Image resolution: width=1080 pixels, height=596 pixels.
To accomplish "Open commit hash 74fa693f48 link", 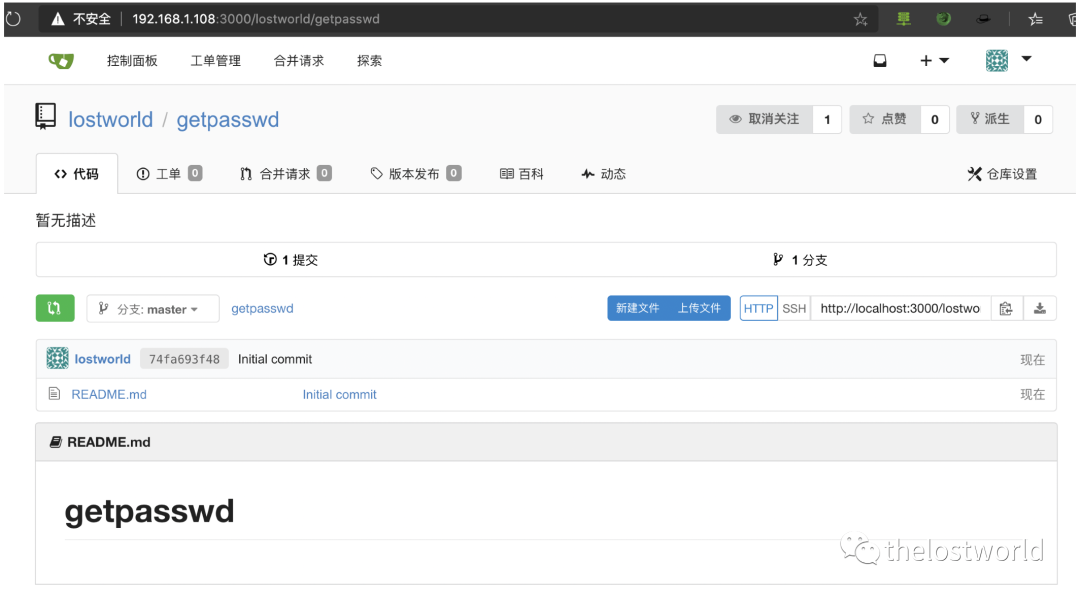I will [x=184, y=359].
